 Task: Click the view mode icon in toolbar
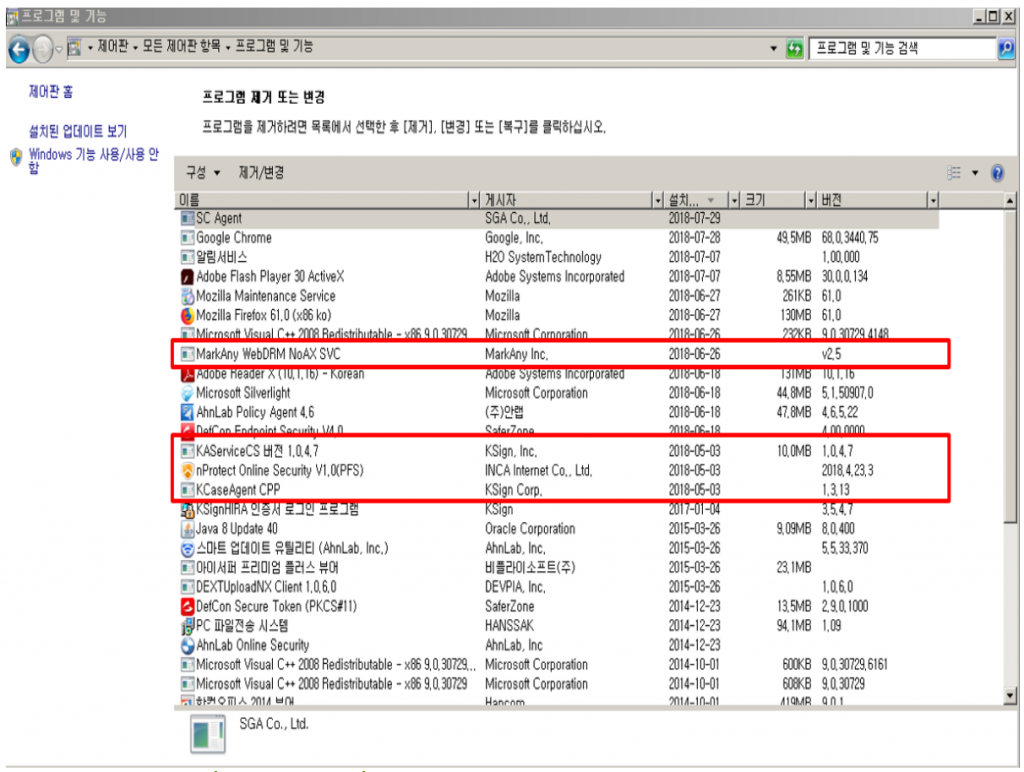coord(954,173)
